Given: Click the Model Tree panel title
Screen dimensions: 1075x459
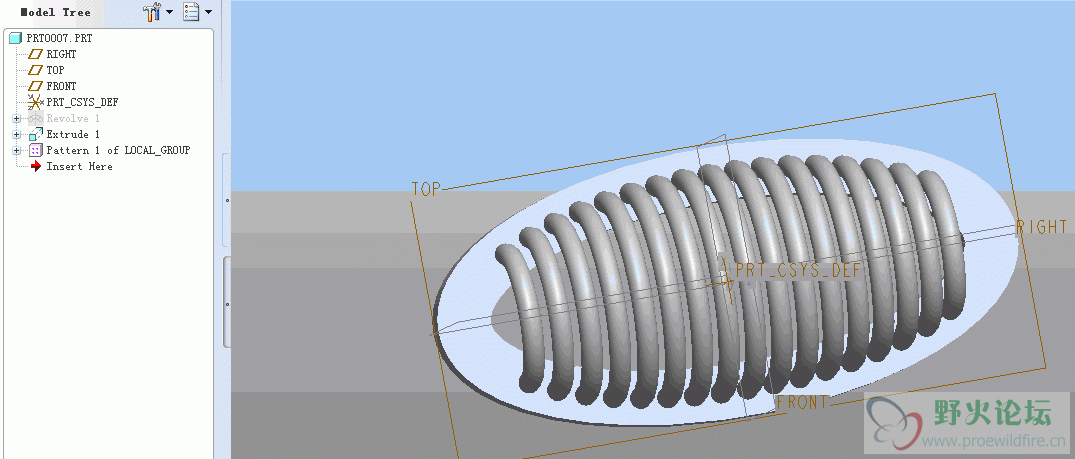Looking at the screenshot, I should tap(55, 12).
